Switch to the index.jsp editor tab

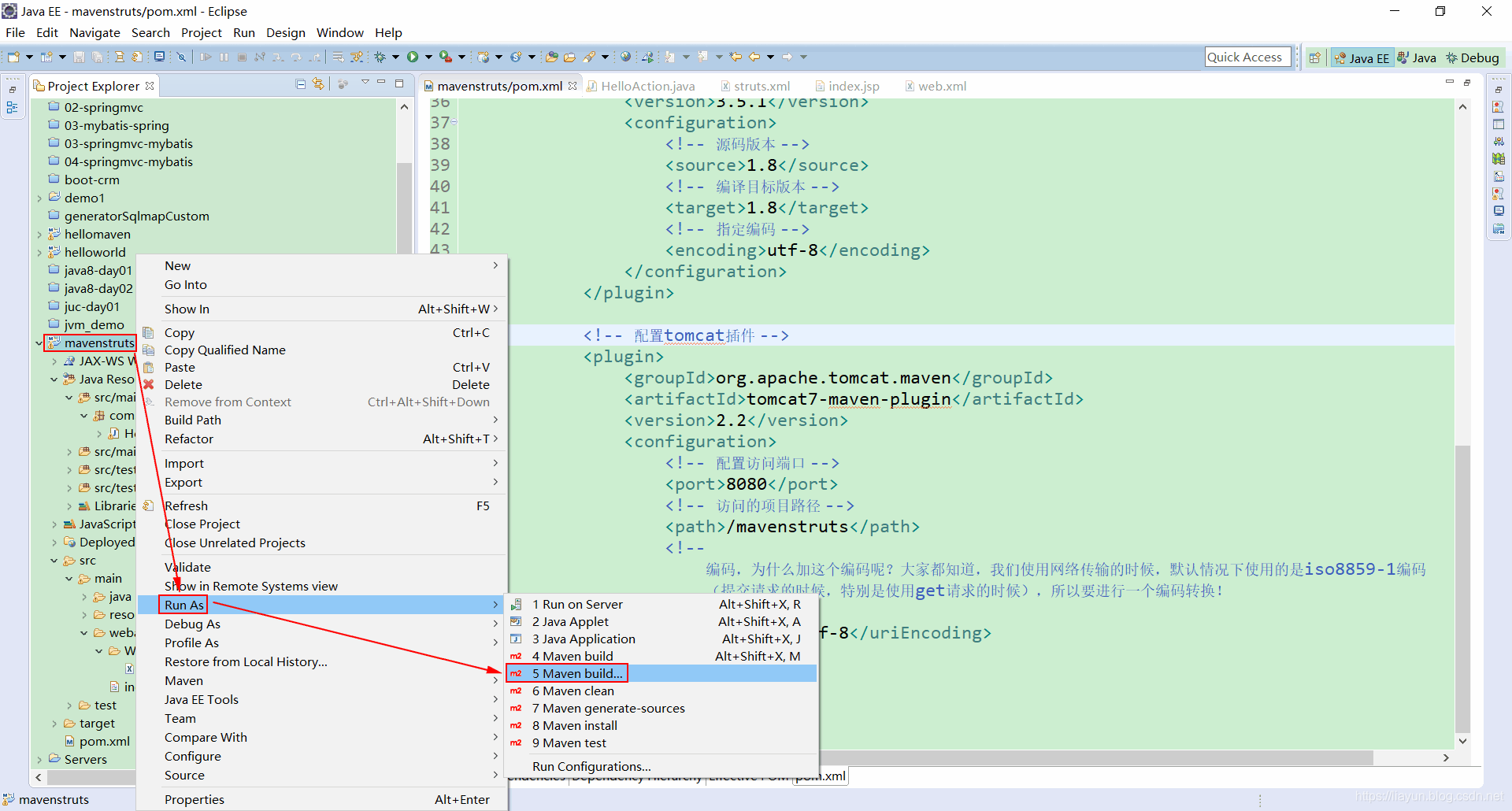coord(847,86)
